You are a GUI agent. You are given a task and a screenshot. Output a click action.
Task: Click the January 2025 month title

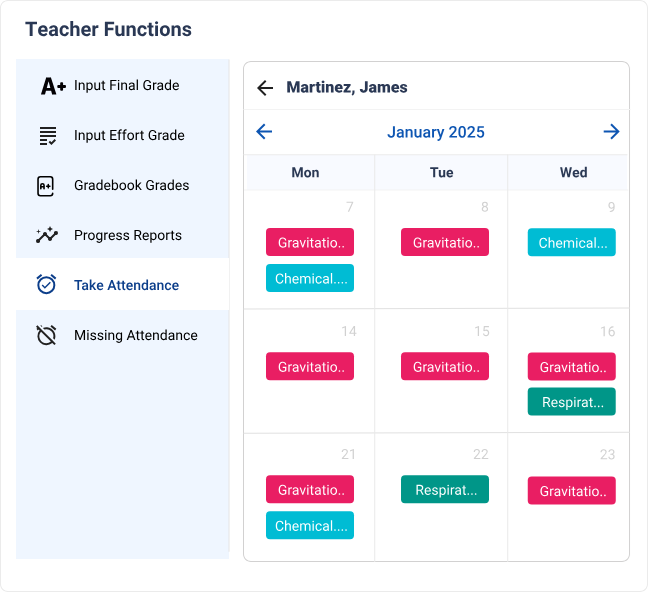tap(436, 132)
